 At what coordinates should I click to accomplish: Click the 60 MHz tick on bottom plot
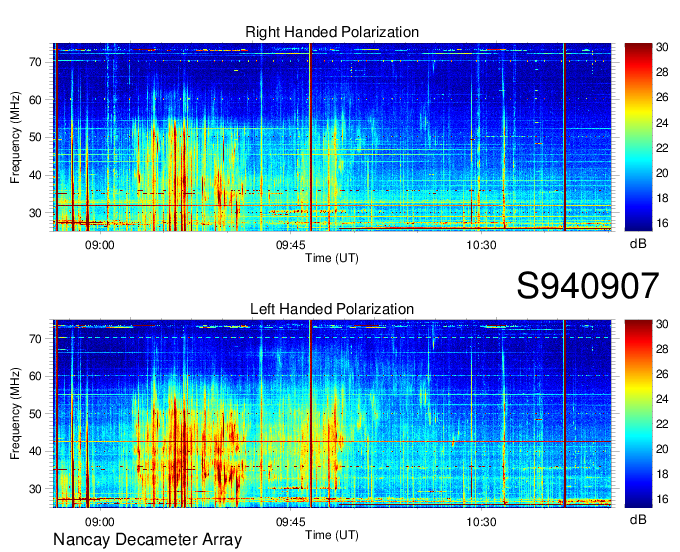click(36, 376)
